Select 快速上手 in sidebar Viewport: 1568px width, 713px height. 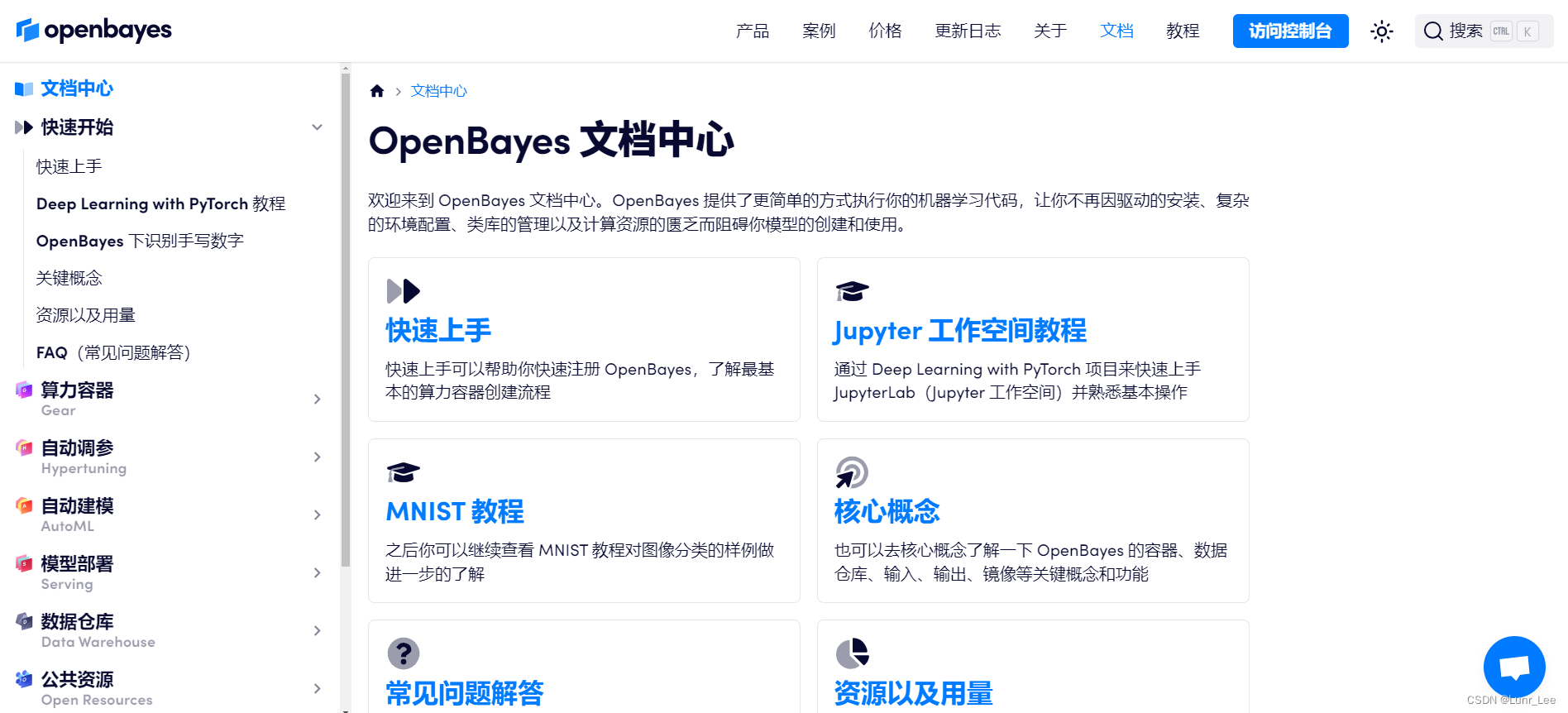[x=69, y=166]
